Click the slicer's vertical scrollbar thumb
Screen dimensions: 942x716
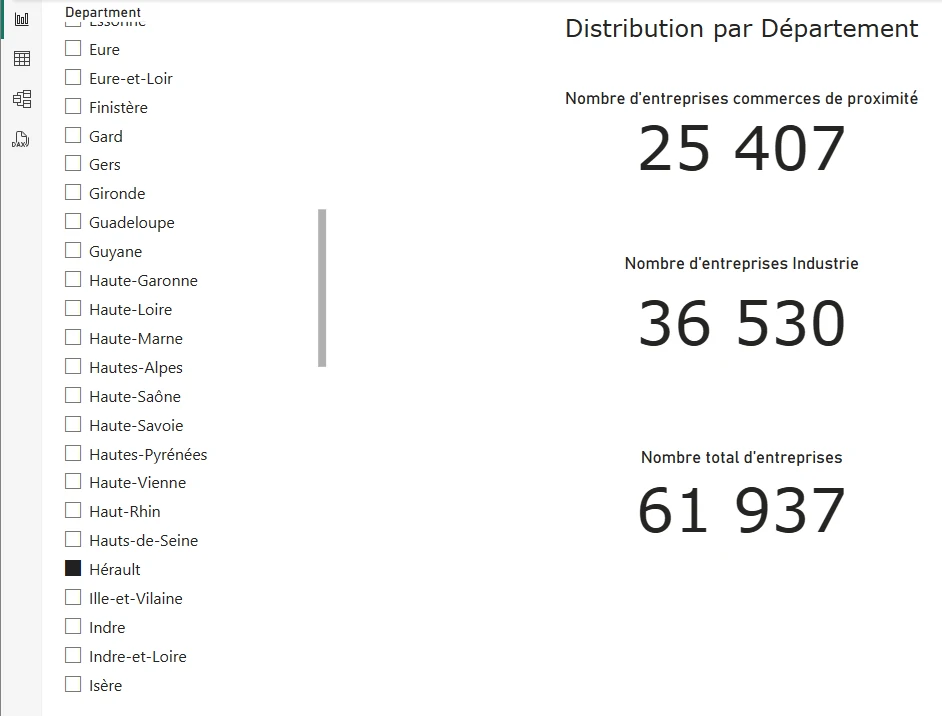(322, 288)
